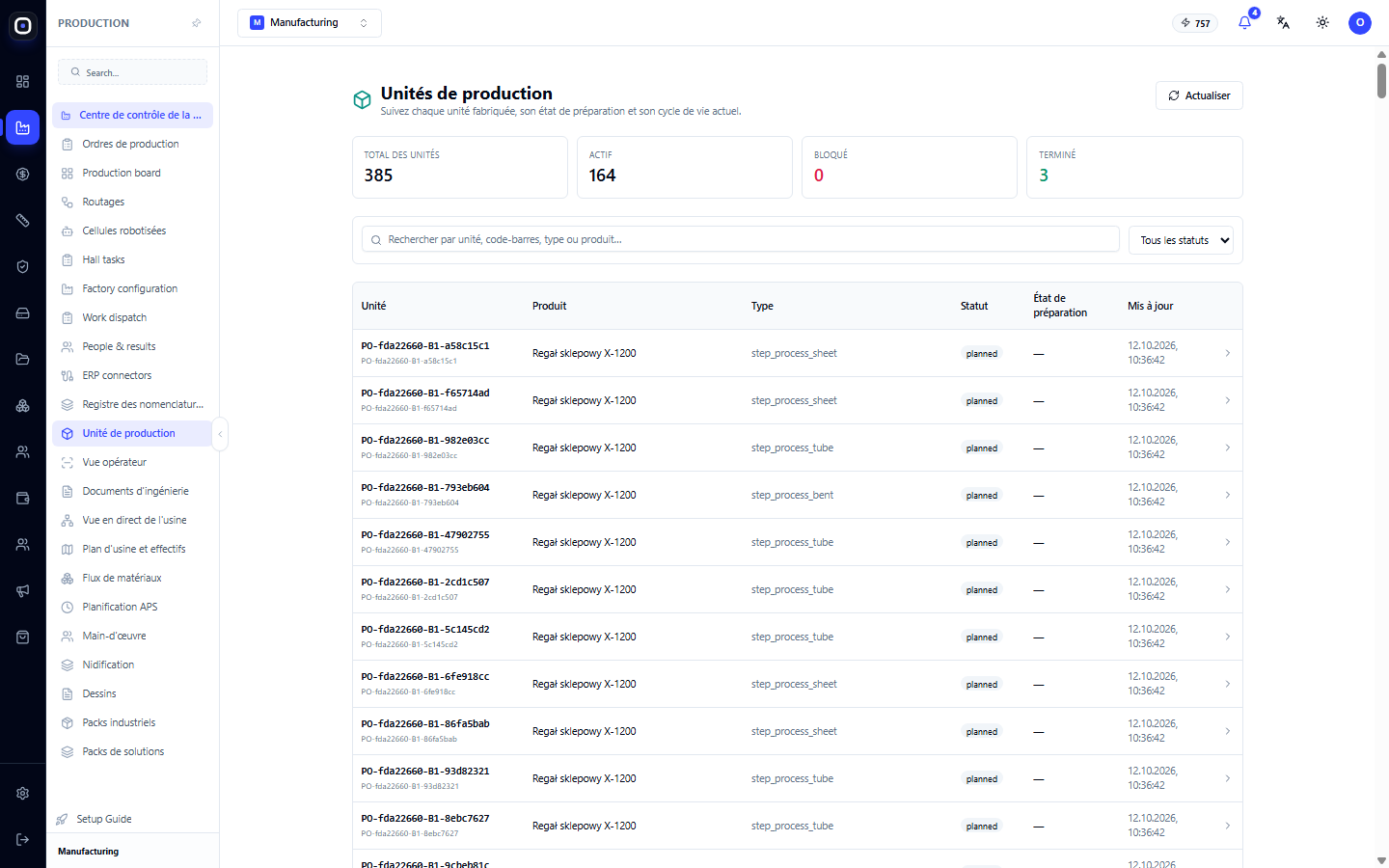
Task: Select Centre de contrôle de la production
Action: pos(132,115)
